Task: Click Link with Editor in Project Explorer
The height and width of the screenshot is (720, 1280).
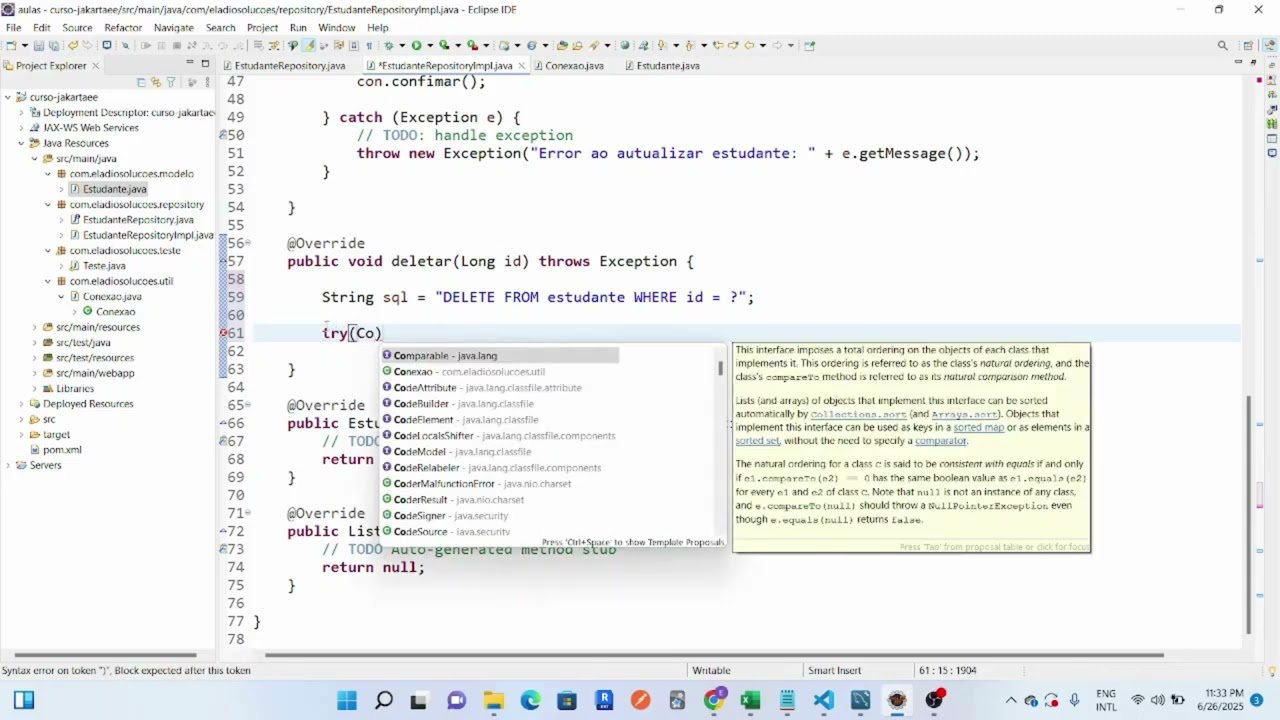Action: click(156, 82)
